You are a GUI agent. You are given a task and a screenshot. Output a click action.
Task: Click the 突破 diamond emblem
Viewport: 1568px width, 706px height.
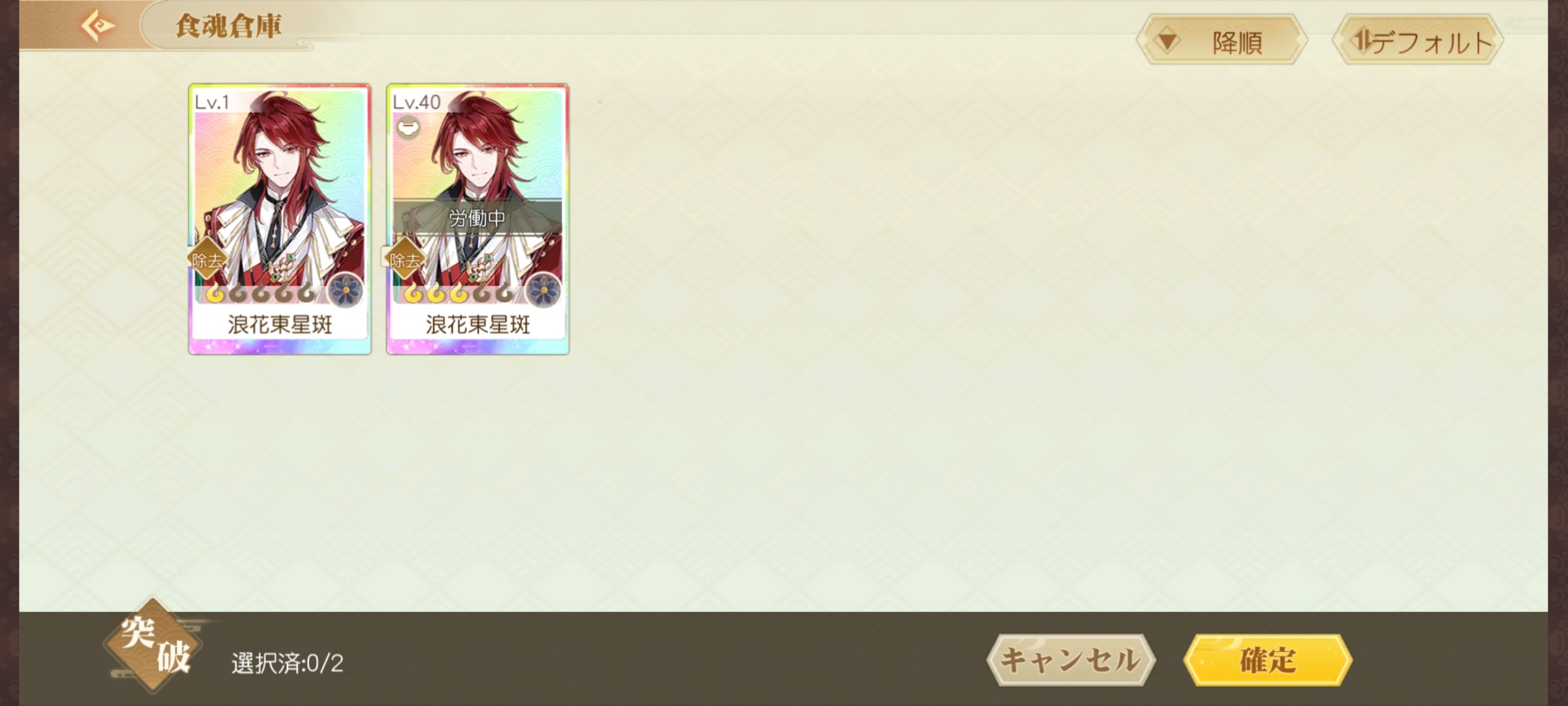coord(154,646)
